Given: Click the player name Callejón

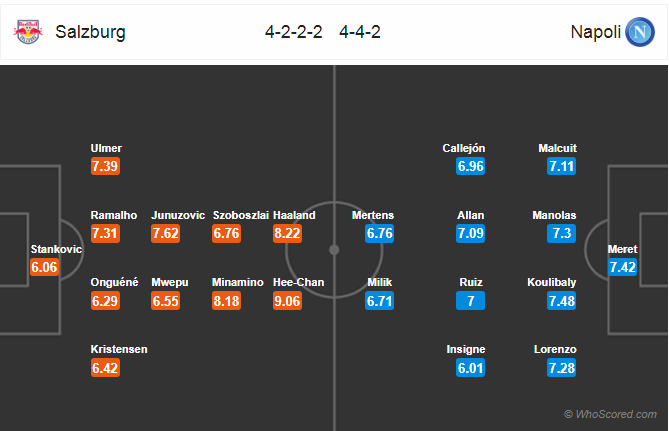Looking at the screenshot, I should click(x=464, y=148).
